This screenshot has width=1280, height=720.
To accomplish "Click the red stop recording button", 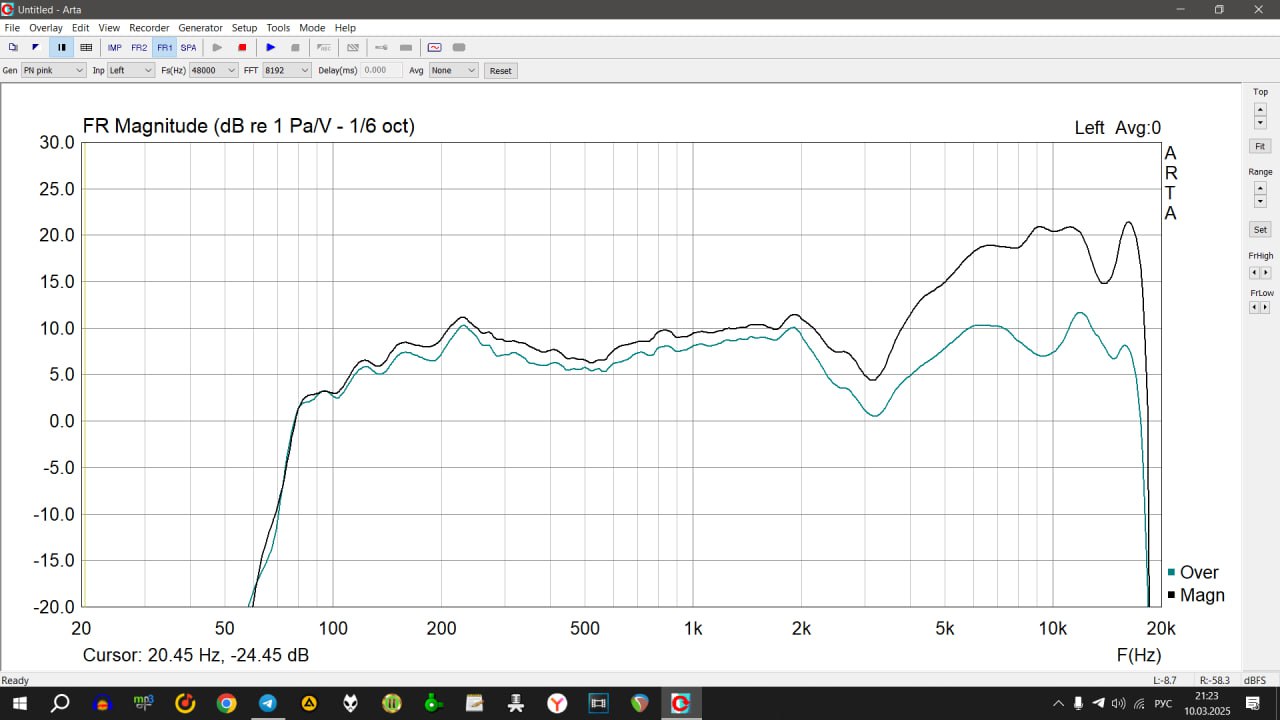I will click(242, 47).
